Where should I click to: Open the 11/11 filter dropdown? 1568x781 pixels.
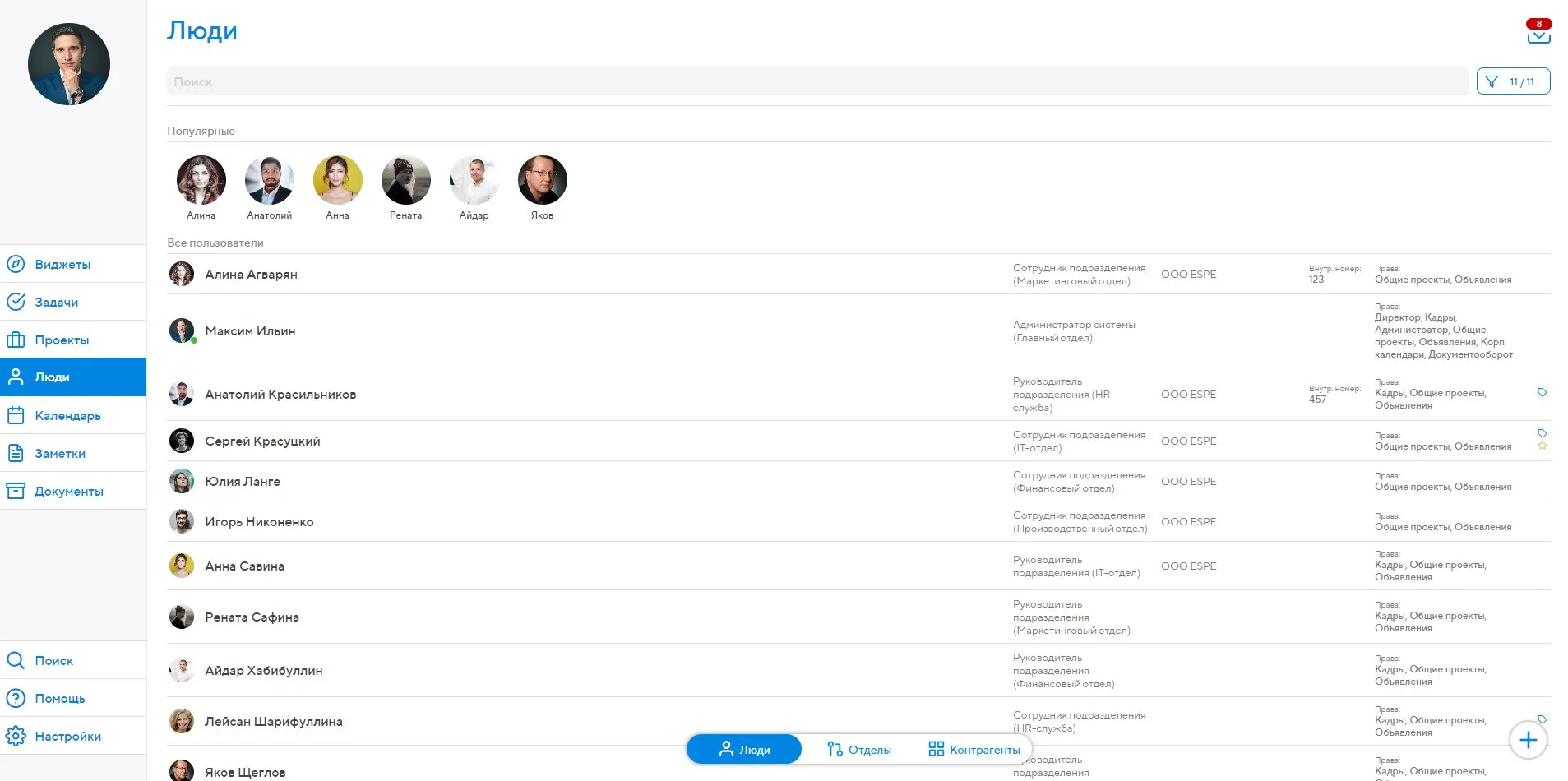click(1513, 81)
